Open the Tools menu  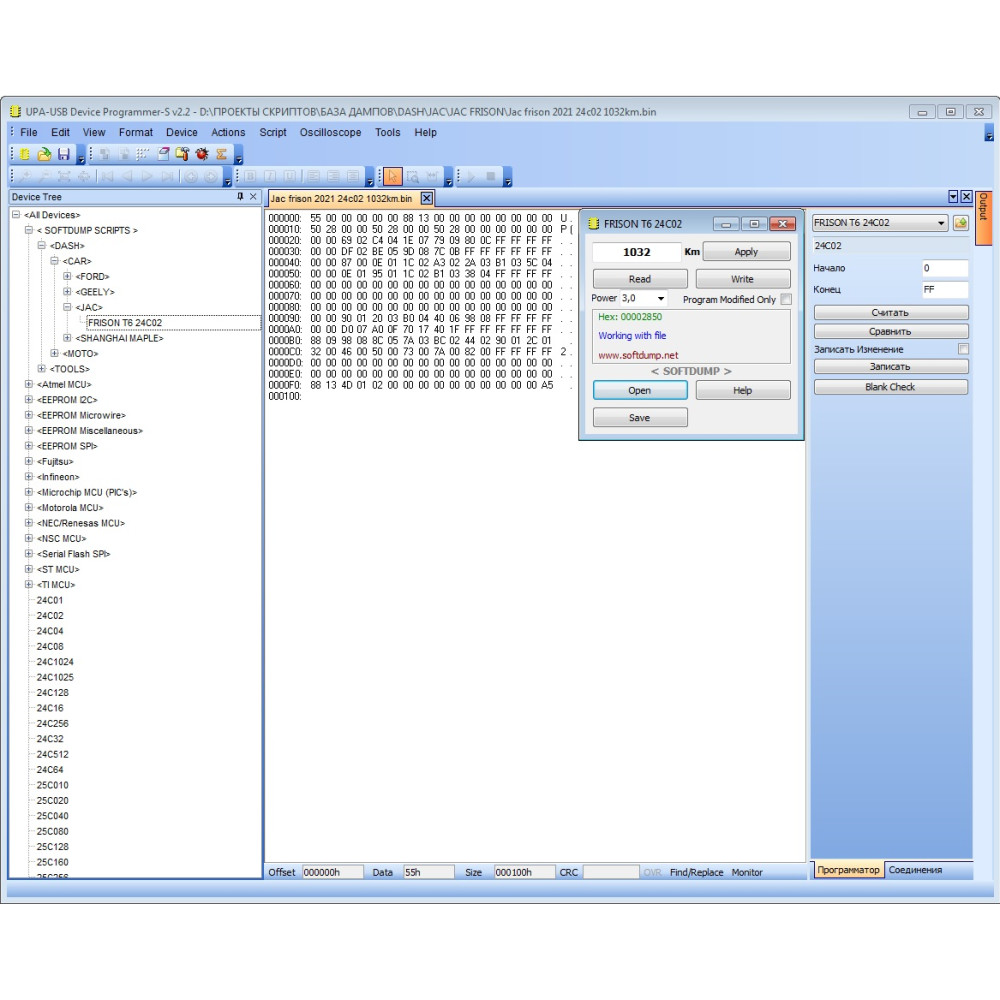[x=388, y=132]
